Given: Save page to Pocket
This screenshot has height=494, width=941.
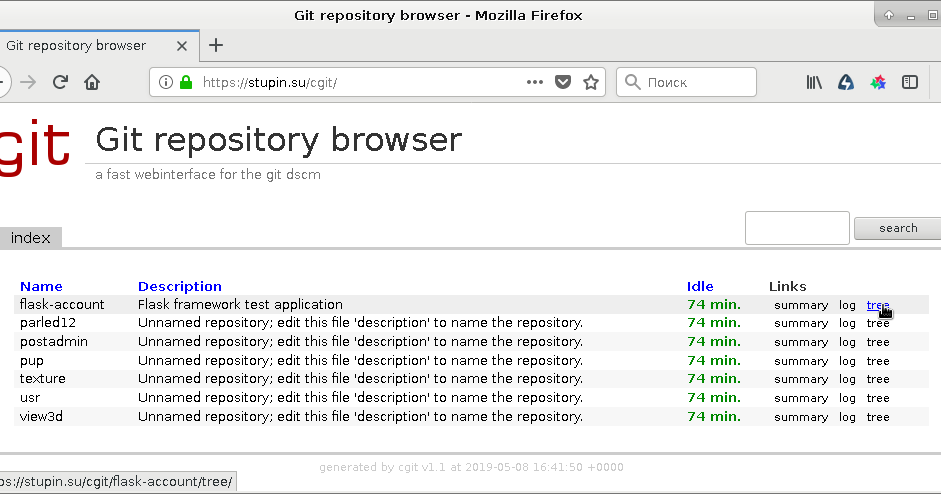Looking at the screenshot, I should point(563,82).
